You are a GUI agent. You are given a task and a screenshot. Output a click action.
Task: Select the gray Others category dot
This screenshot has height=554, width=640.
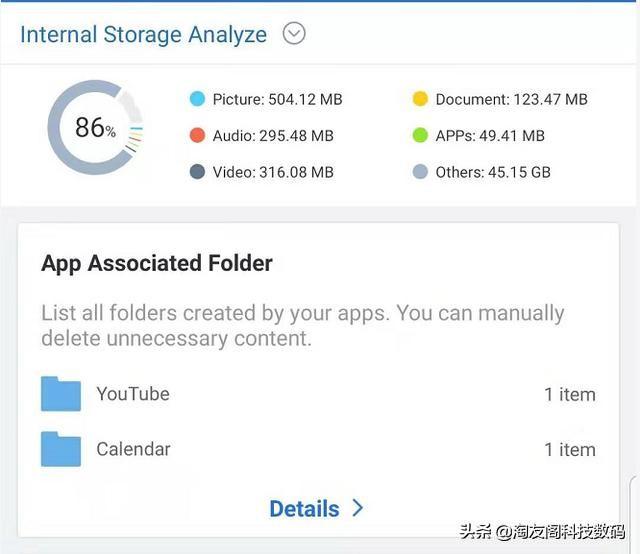[420, 172]
